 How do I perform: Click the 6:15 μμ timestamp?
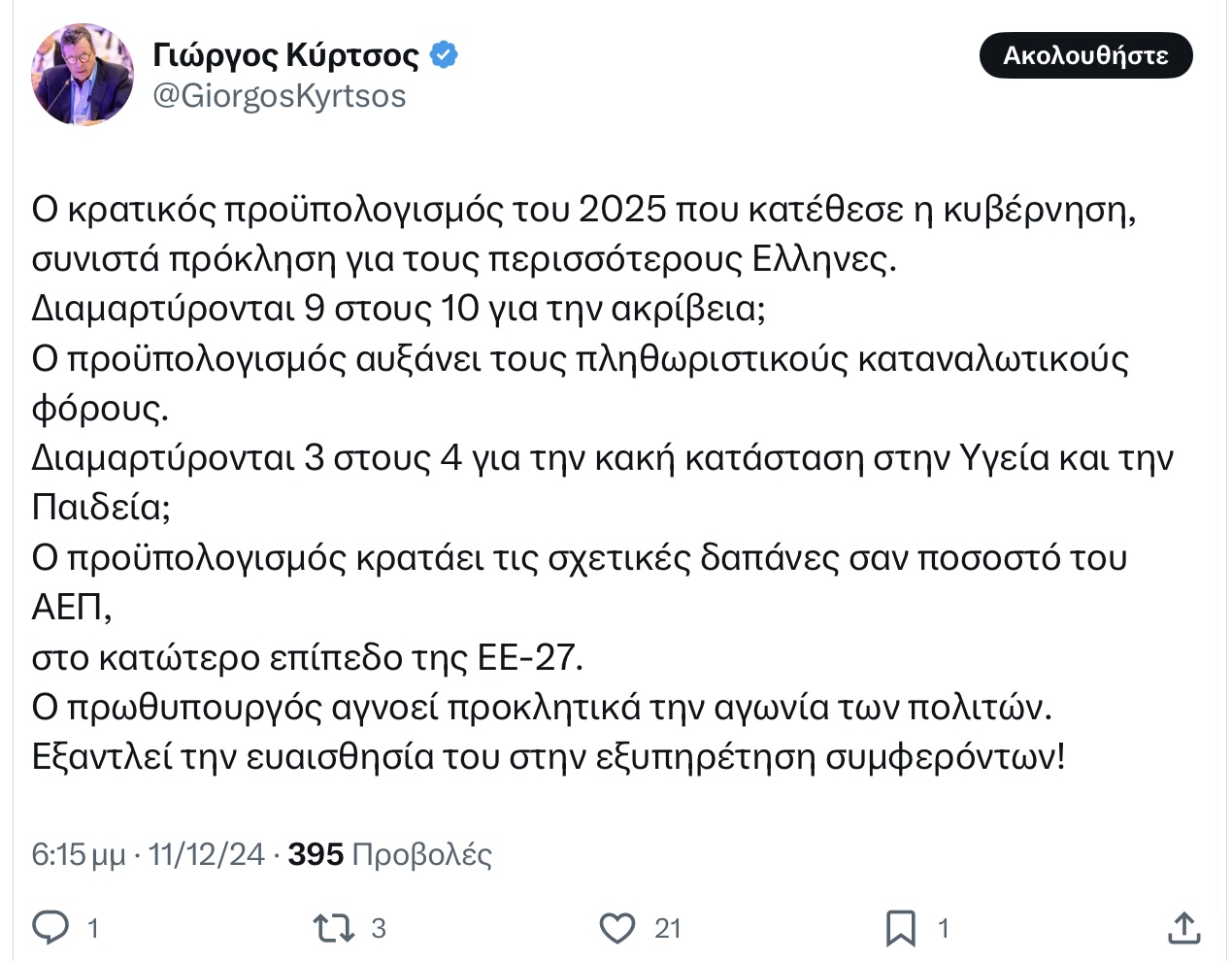(78, 854)
